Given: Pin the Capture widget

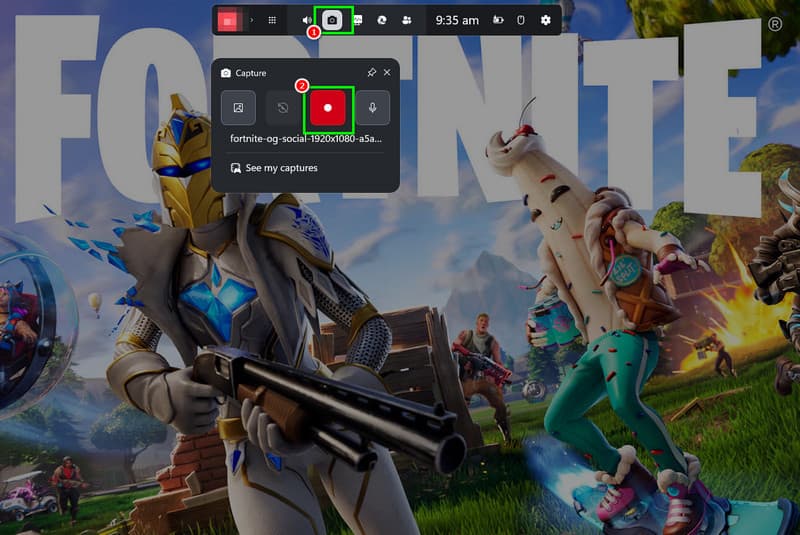Looking at the screenshot, I should click(371, 72).
